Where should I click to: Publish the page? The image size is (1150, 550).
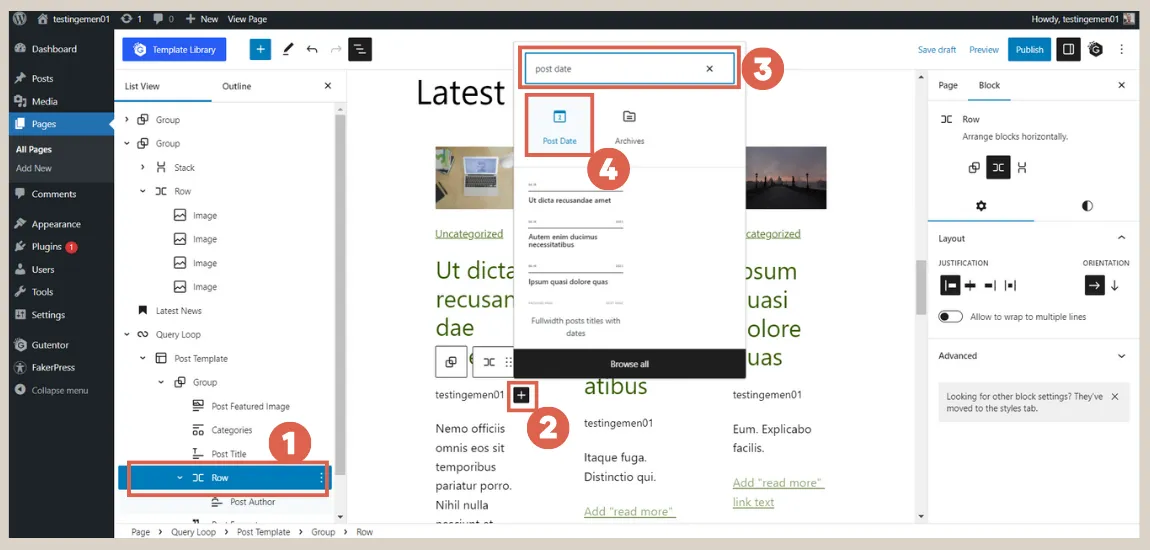(x=1029, y=50)
